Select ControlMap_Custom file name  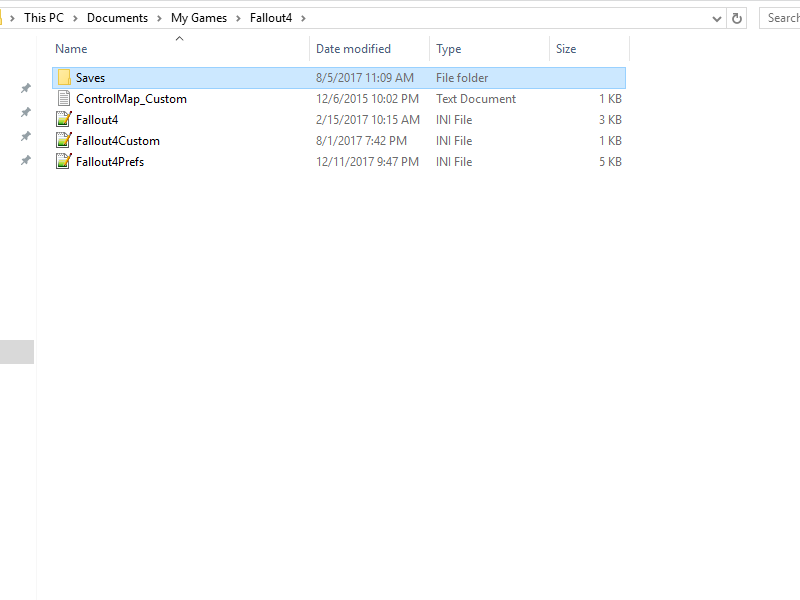(131, 98)
